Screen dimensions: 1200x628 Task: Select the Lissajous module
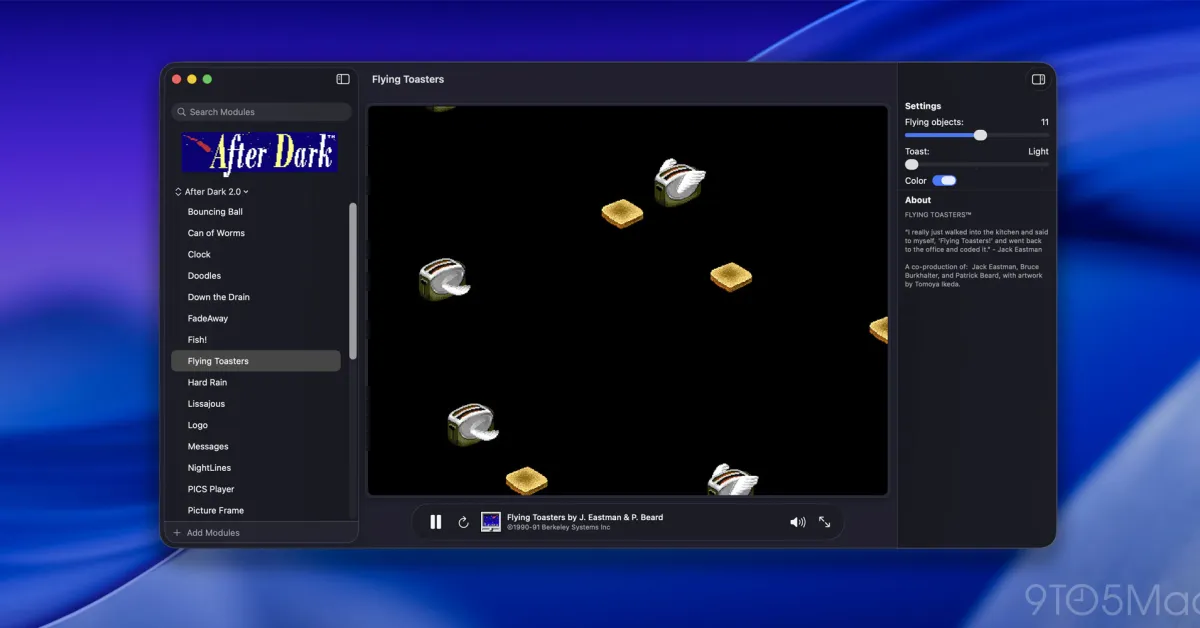coord(256,404)
